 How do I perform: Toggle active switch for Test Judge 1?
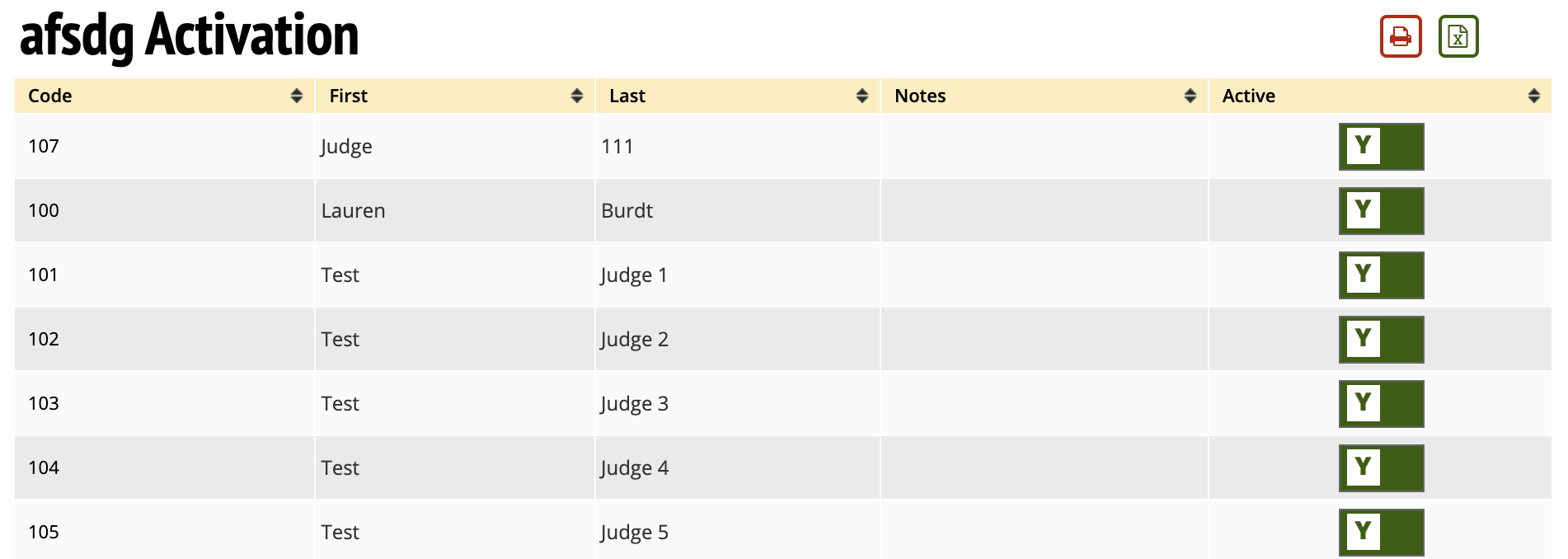[x=1381, y=275]
